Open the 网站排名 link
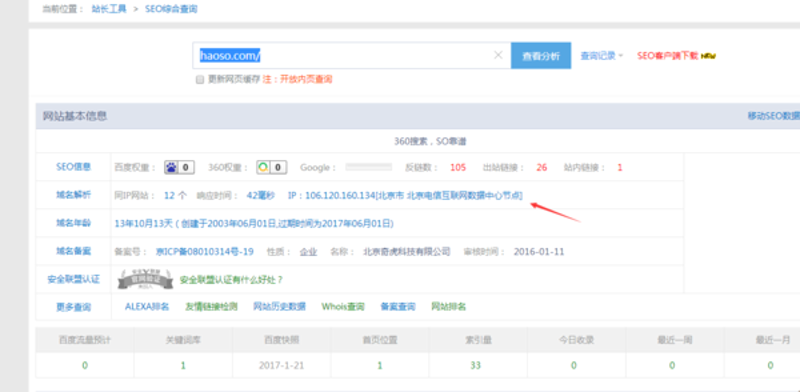This screenshot has width=800, height=392. [448, 307]
